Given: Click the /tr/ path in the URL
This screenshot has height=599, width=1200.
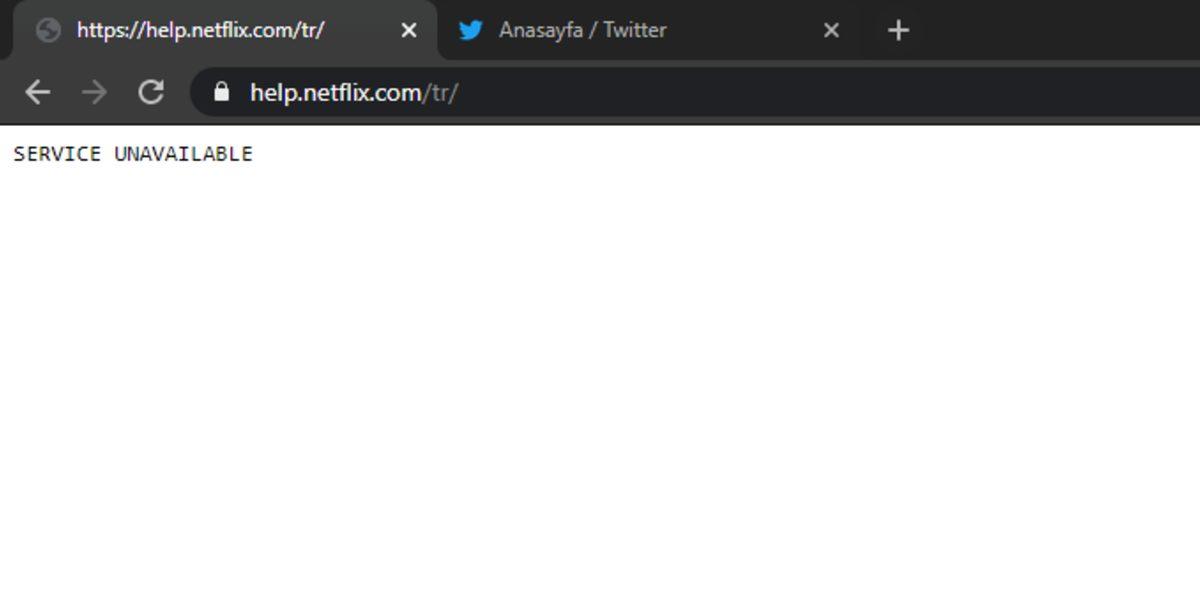Looking at the screenshot, I should tap(441, 93).
